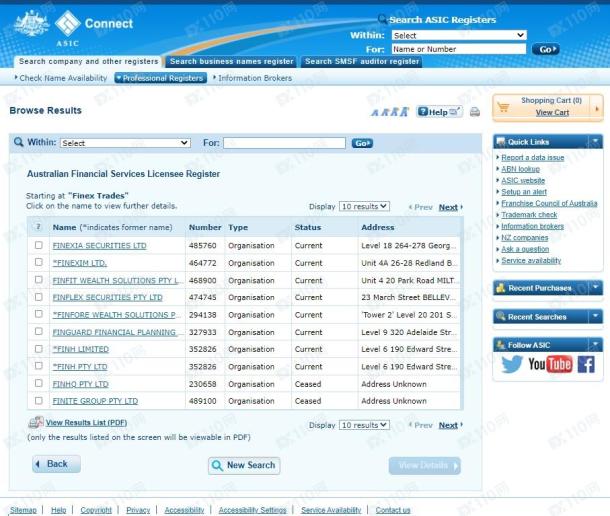Click the Go button in results search bar
610x516 pixels.
click(x=362, y=143)
